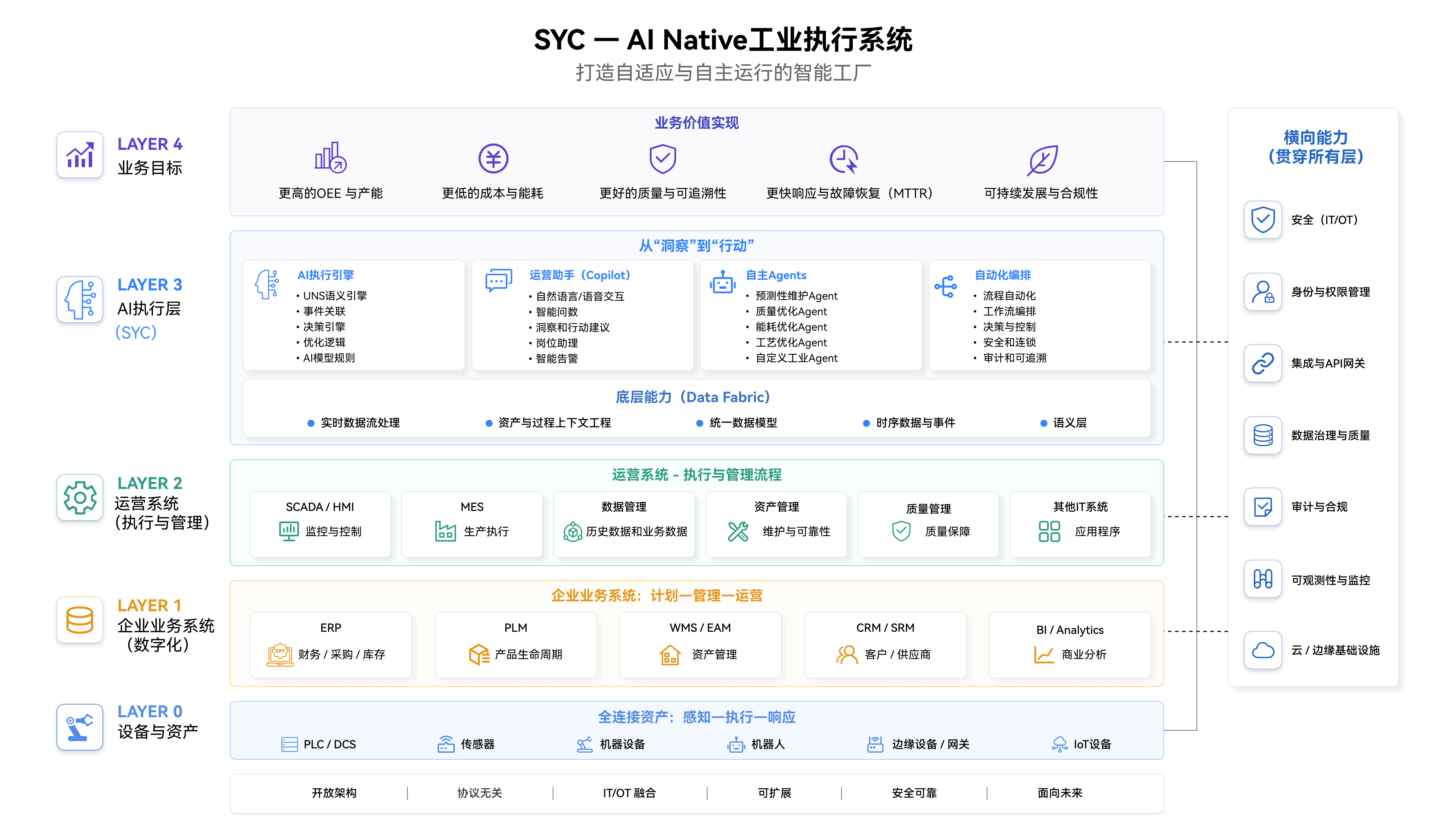
Task: Select the 语义层 bullet dot
Action: tap(1043, 423)
